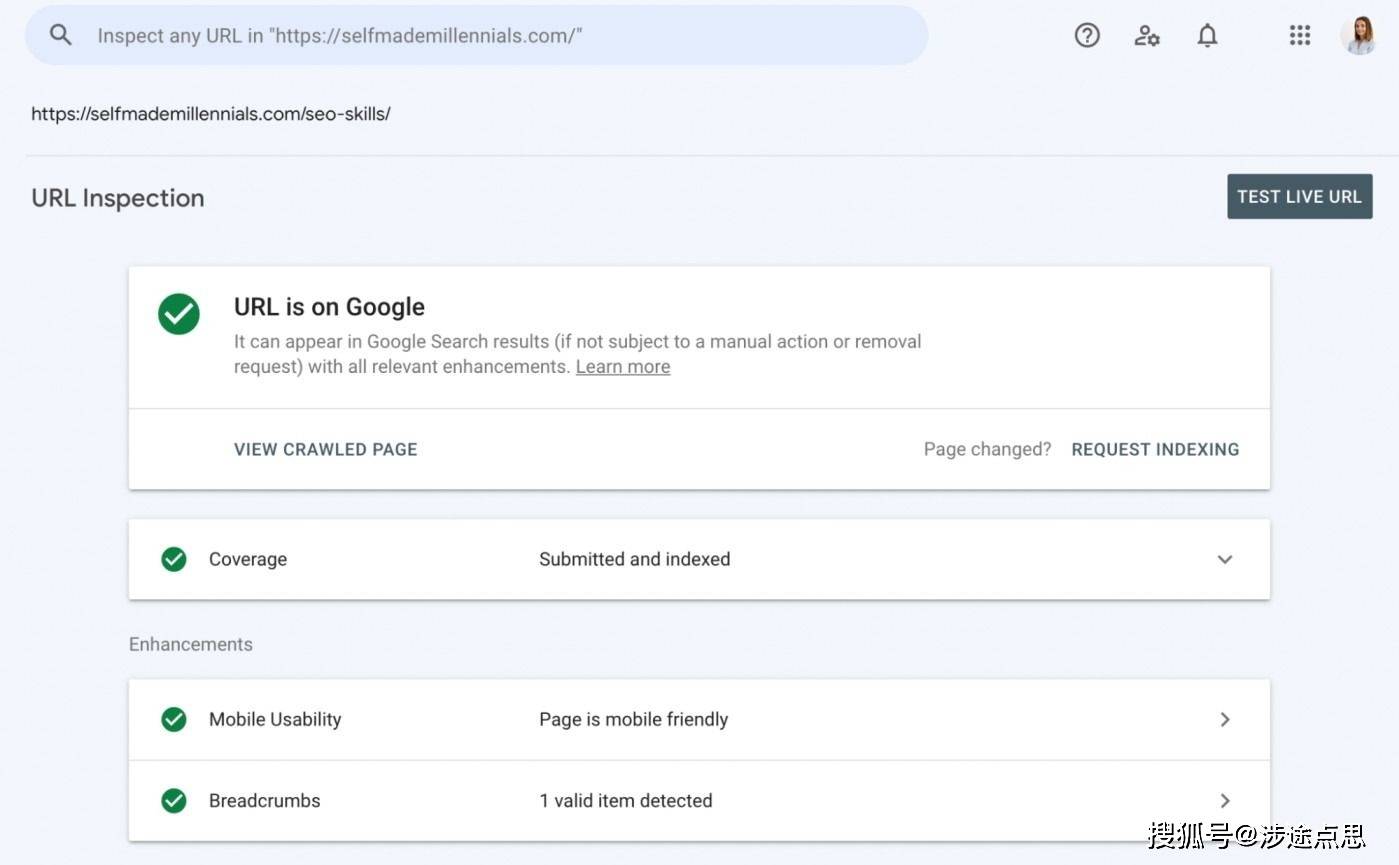Focus the Inspect any URL search field

477,35
